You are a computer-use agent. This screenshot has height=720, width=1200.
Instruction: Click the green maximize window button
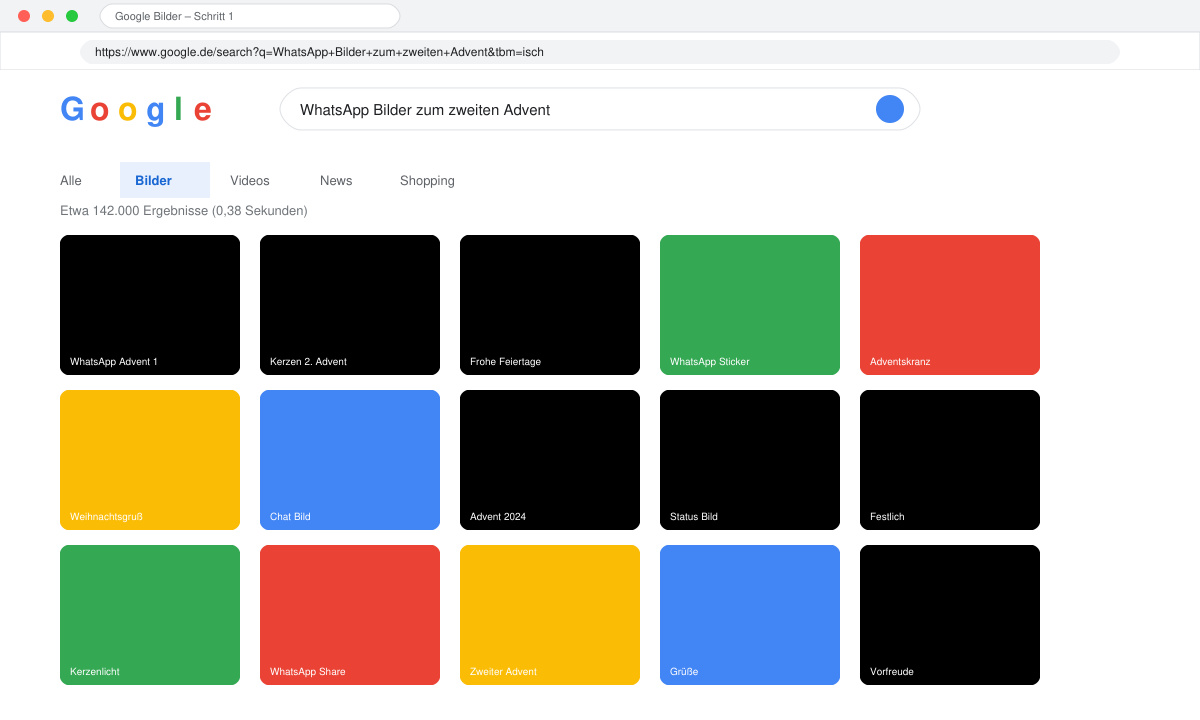pyautogui.click(x=72, y=16)
